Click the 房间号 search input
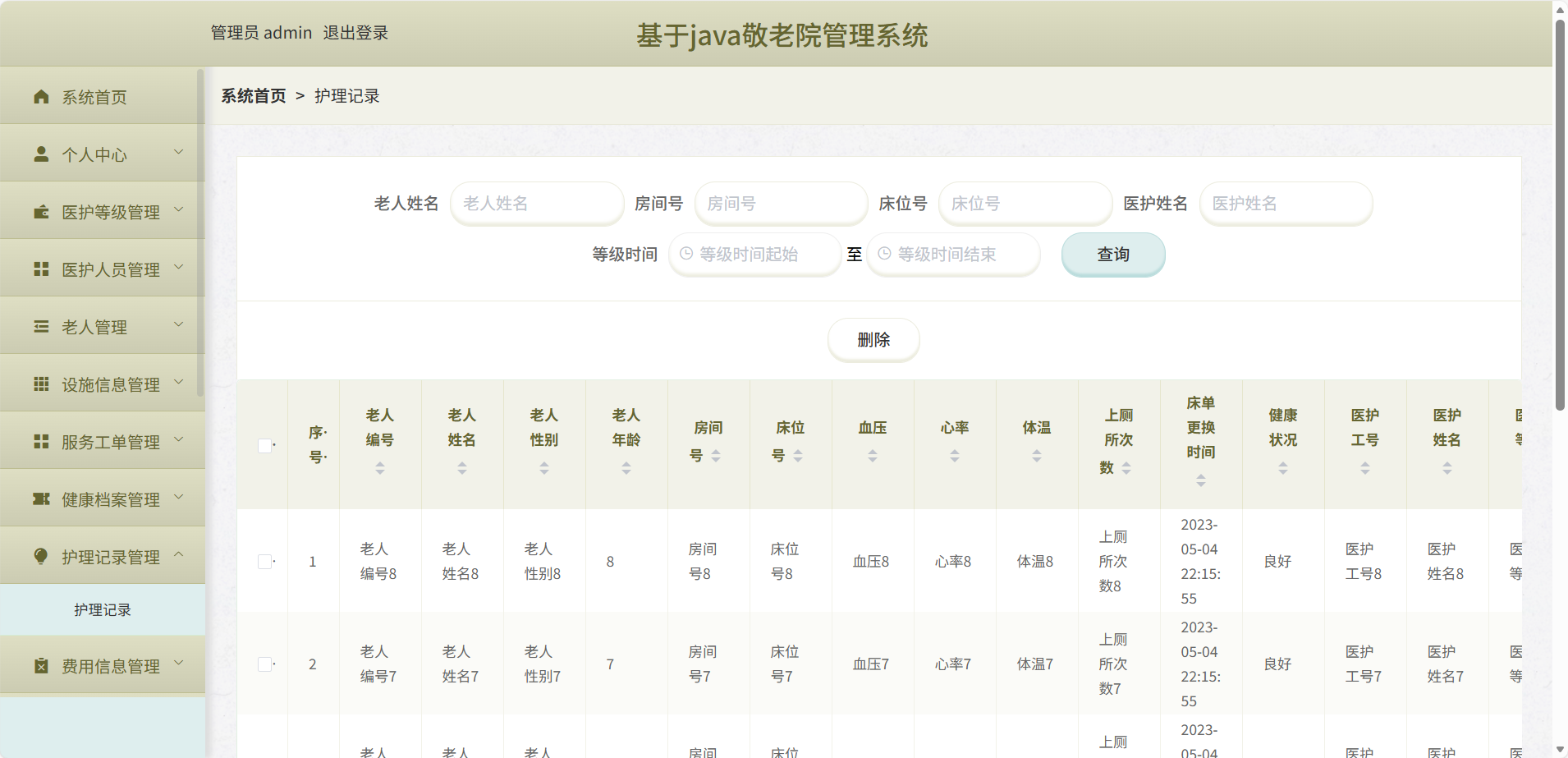This screenshot has height=758, width=1568. pos(782,204)
